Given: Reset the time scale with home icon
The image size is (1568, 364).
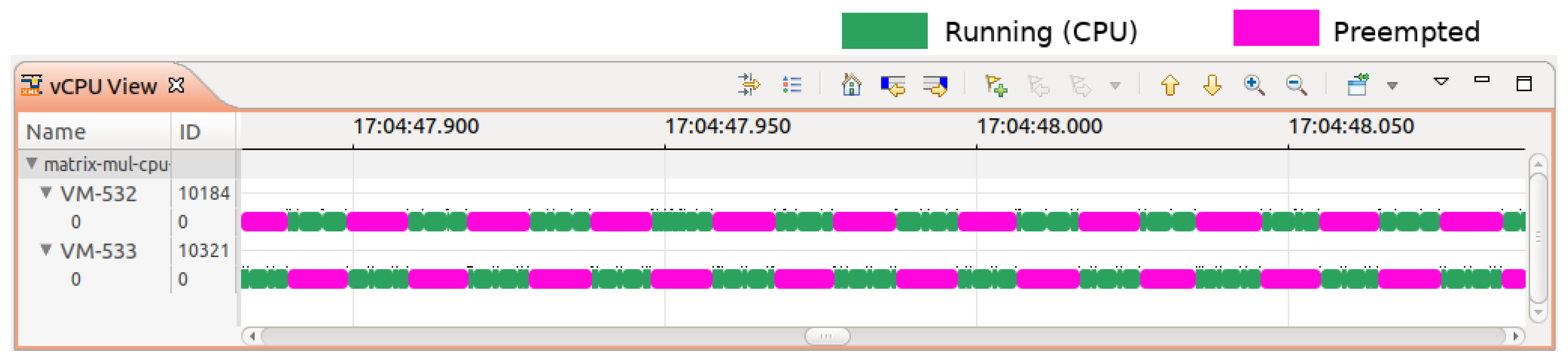Looking at the screenshot, I should click(850, 85).
